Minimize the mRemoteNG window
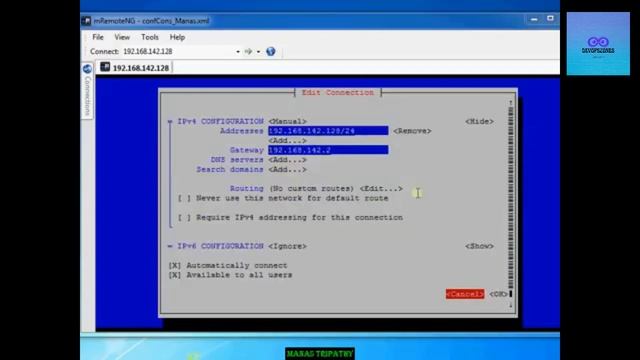This screenshot has width=640, height=360. (x=534, y=19)
